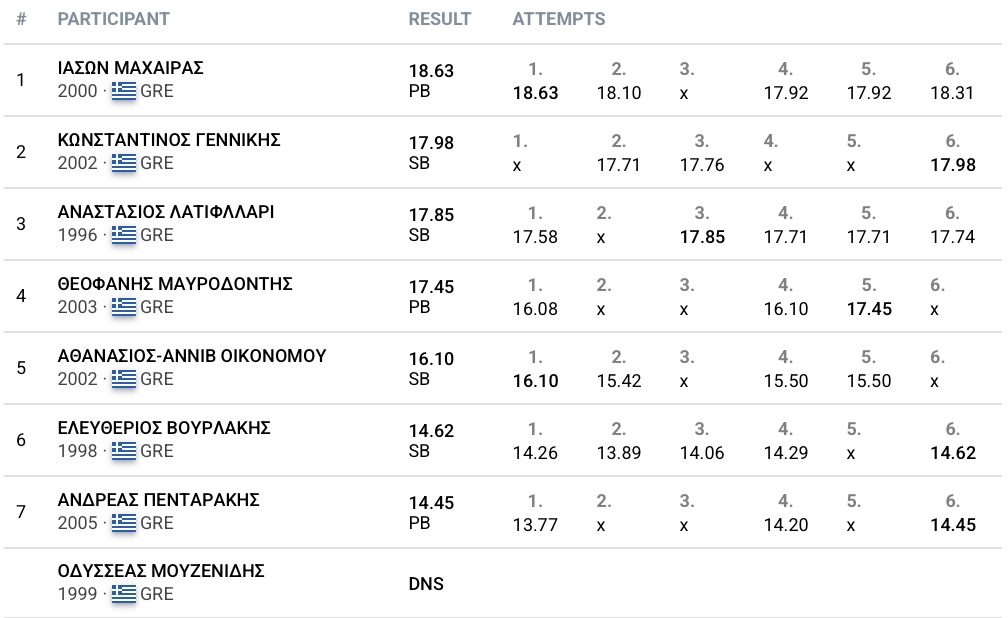Click the flag icon under ΑΝΑΣΤΑΣΙΟΣ ΛΑΤΙΦΛΛΑΡΙ
Image resolution: width=1008 pixels, height=618 pixels.
[x=123, y=235]
